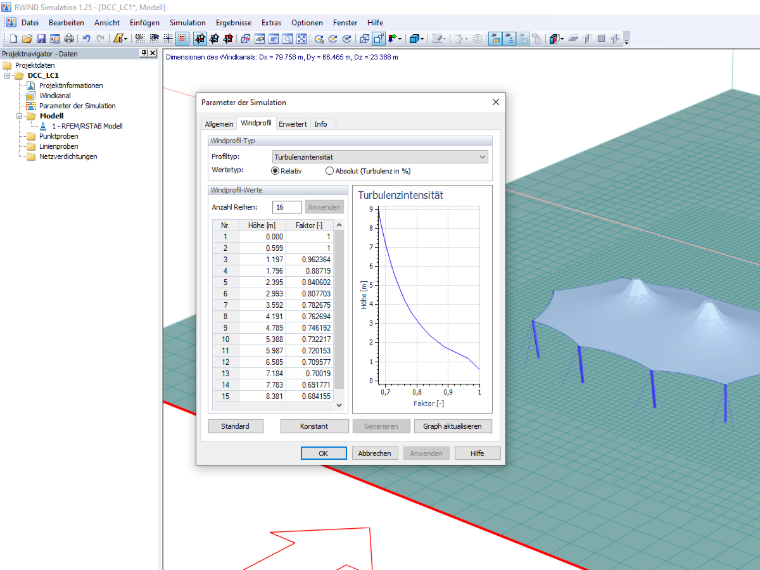Pin the Projektnavigator panel
This screenshot has width=760, height=570.
[x=143, y=53]
